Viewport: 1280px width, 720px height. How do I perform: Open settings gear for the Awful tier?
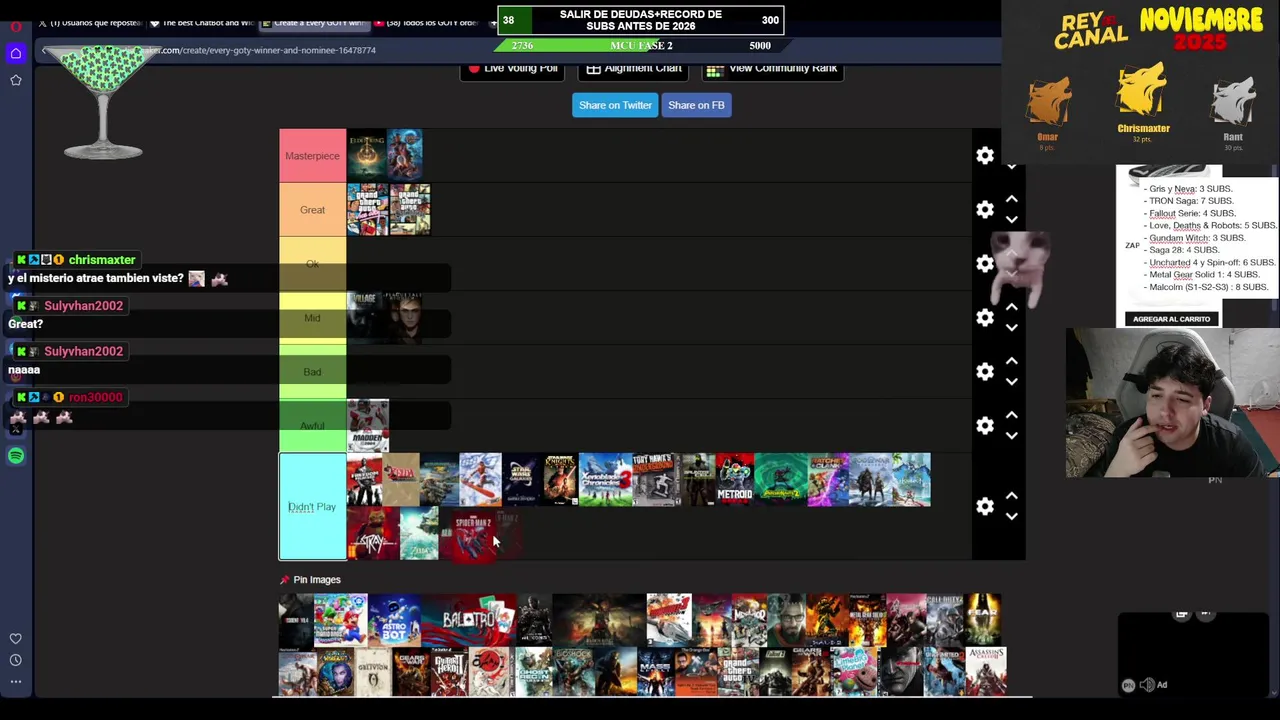click(985, 426)
